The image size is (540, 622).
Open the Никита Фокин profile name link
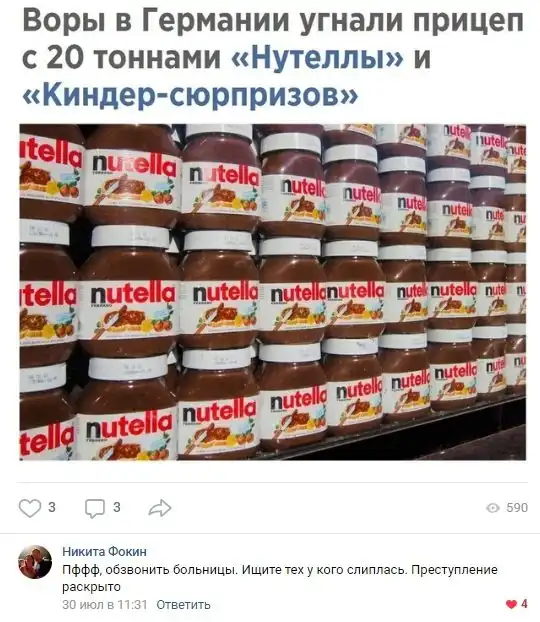[x=104, y=551]
